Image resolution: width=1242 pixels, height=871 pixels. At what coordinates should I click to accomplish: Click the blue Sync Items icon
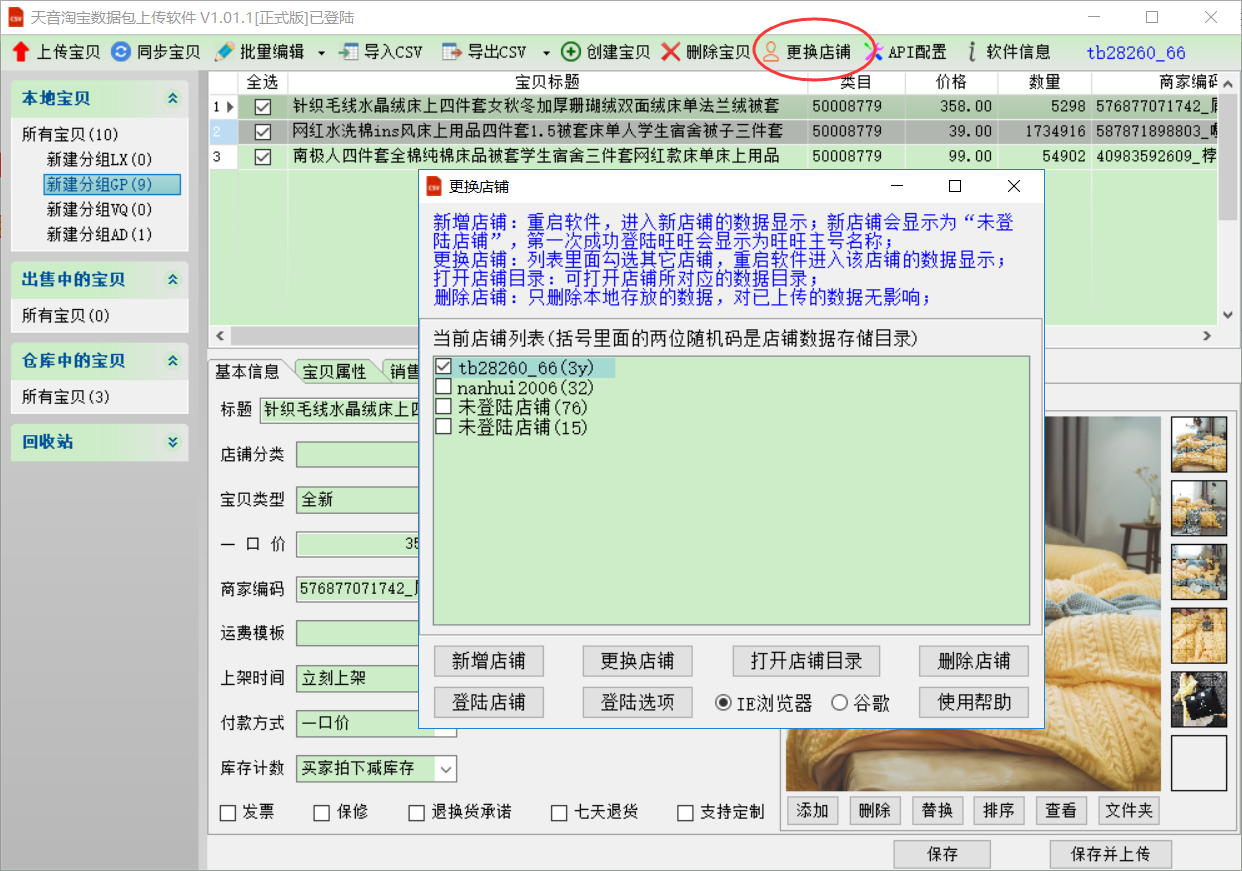click(x=121, y=52)
